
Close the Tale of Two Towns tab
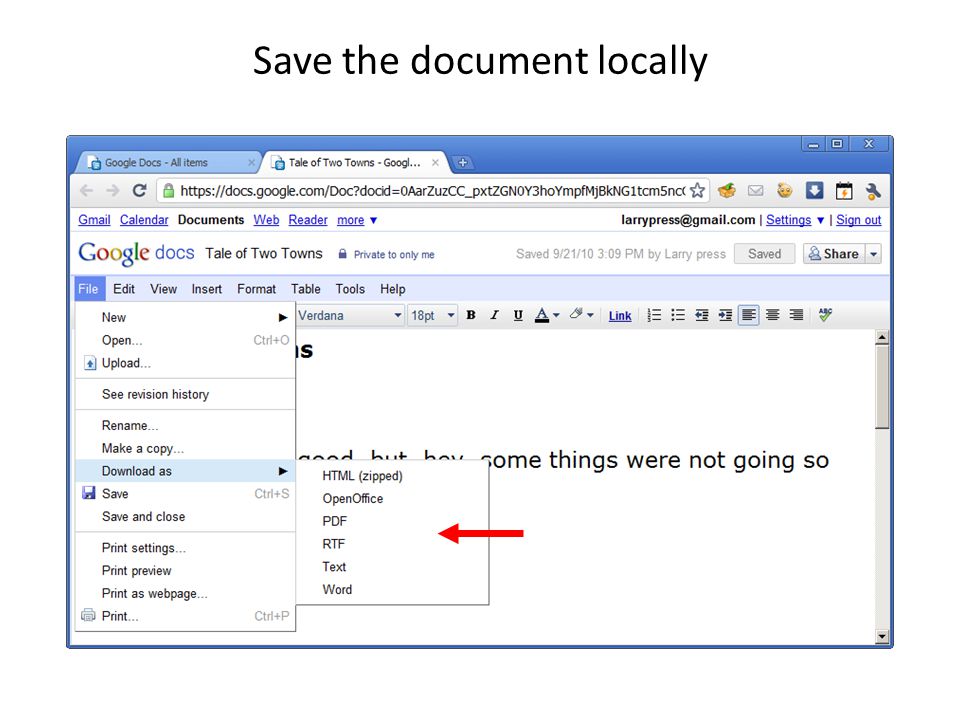[x=435, y=163]
